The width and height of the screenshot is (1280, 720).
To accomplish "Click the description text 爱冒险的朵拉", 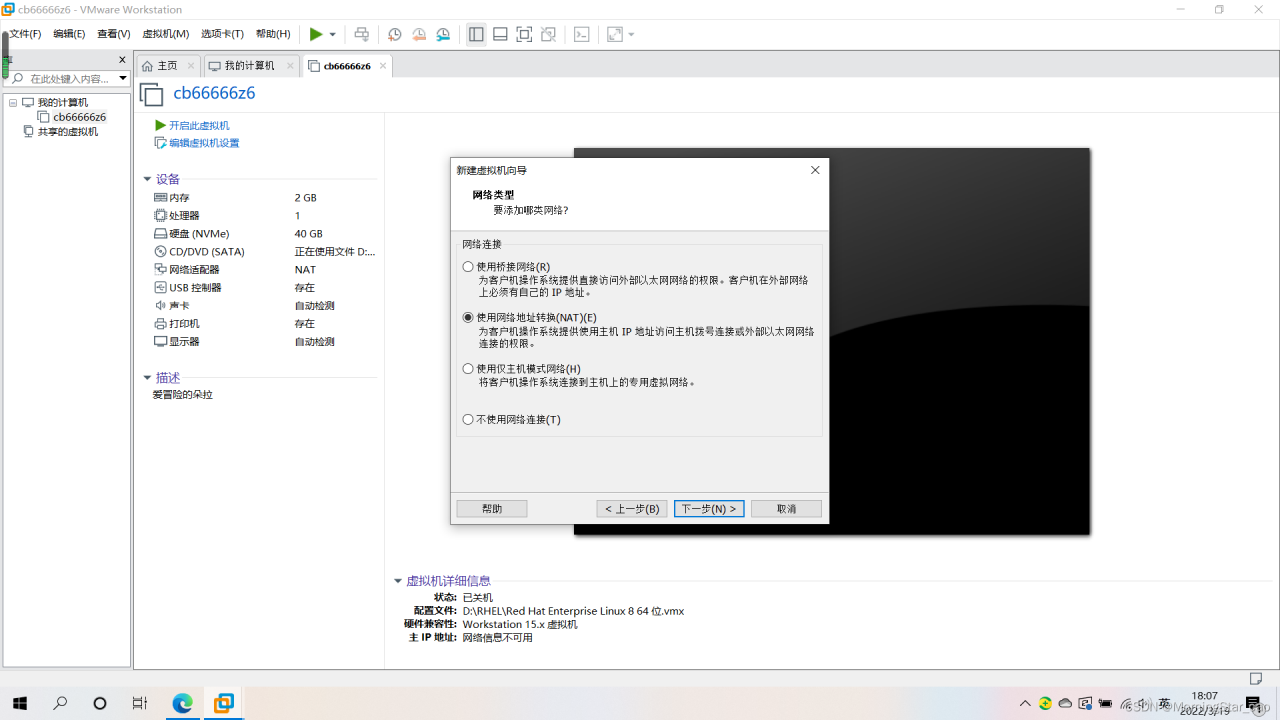I will pyautogui.click(x=182, y=395).
